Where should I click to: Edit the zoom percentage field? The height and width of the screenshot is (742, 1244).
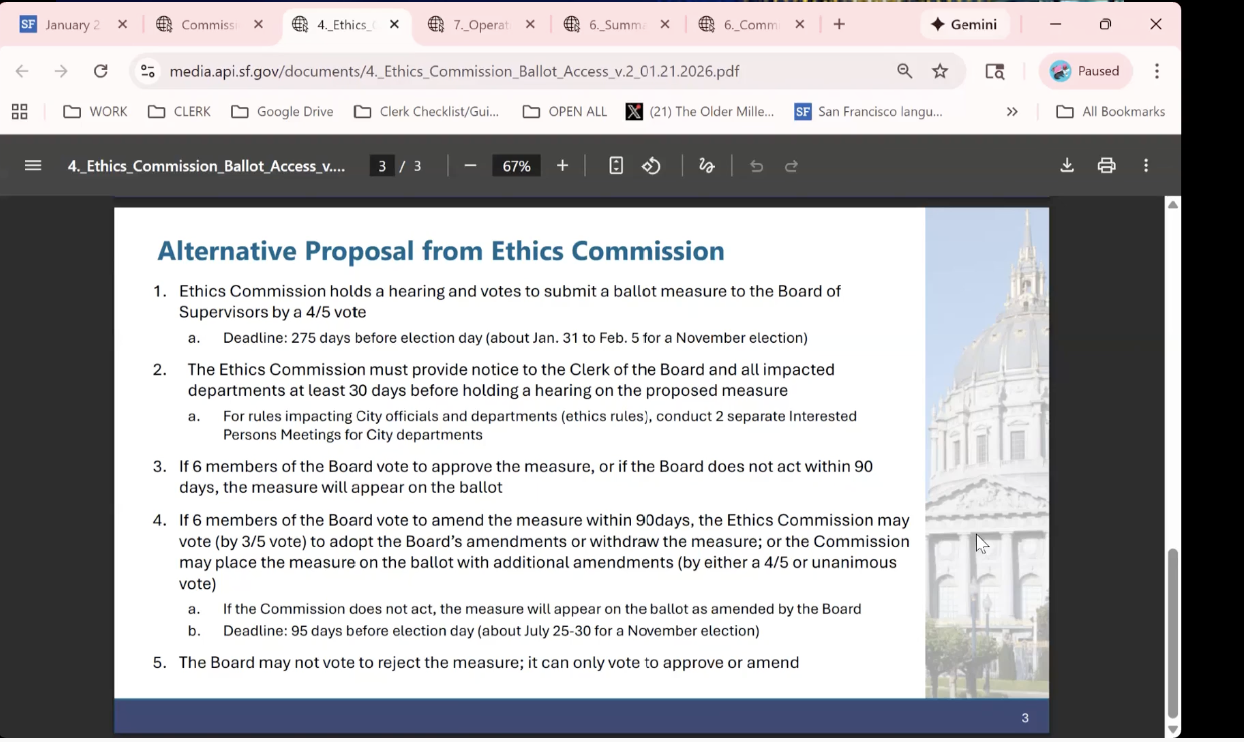[x=516, y=166]
